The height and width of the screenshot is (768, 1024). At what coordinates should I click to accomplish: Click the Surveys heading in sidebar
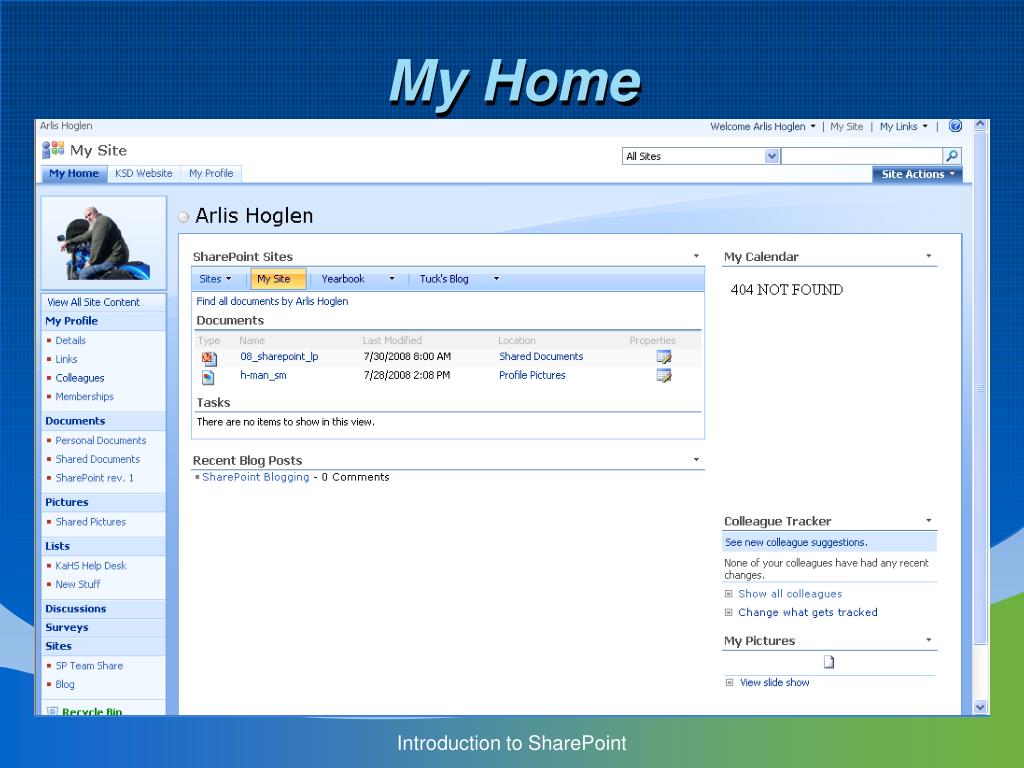click(x=67, y=628)
